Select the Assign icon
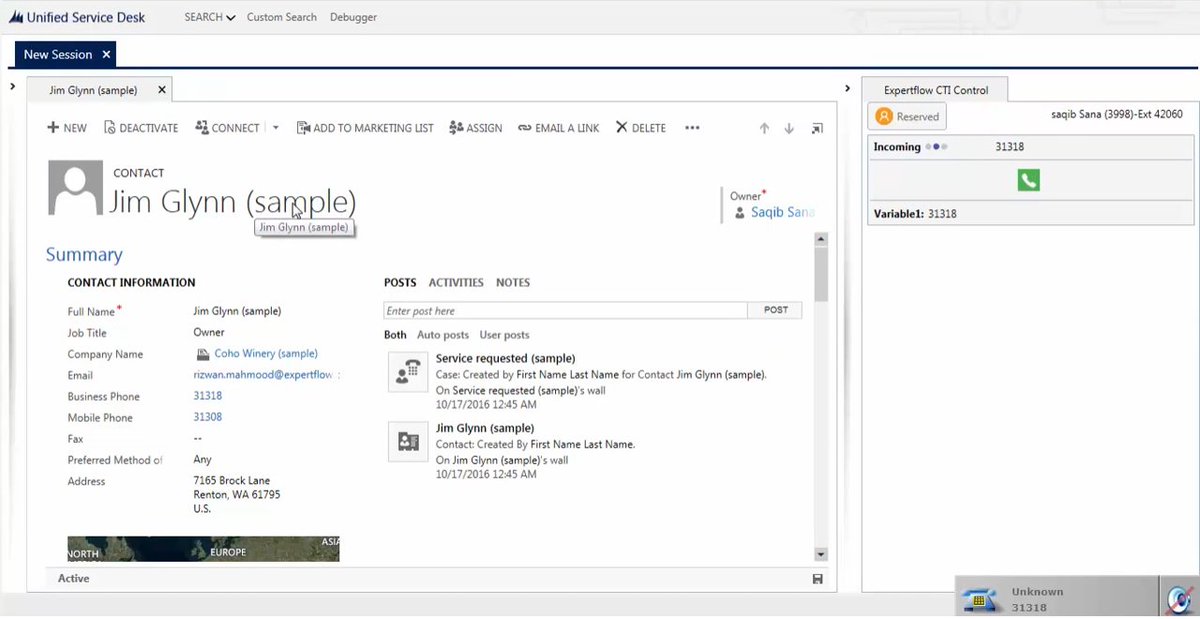 click(475, 127)
